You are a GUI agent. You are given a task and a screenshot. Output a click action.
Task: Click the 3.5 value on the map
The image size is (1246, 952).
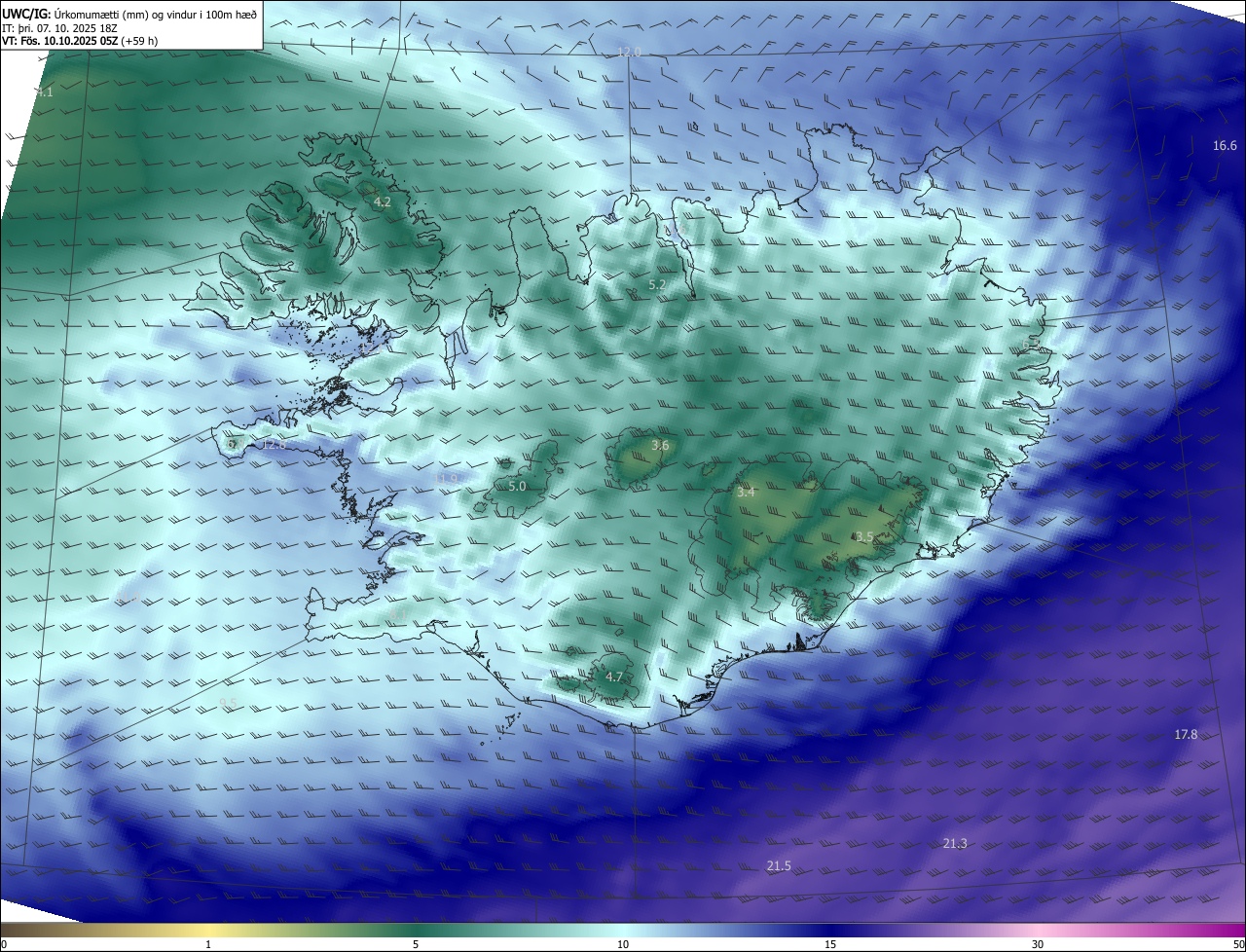point(864,537)
